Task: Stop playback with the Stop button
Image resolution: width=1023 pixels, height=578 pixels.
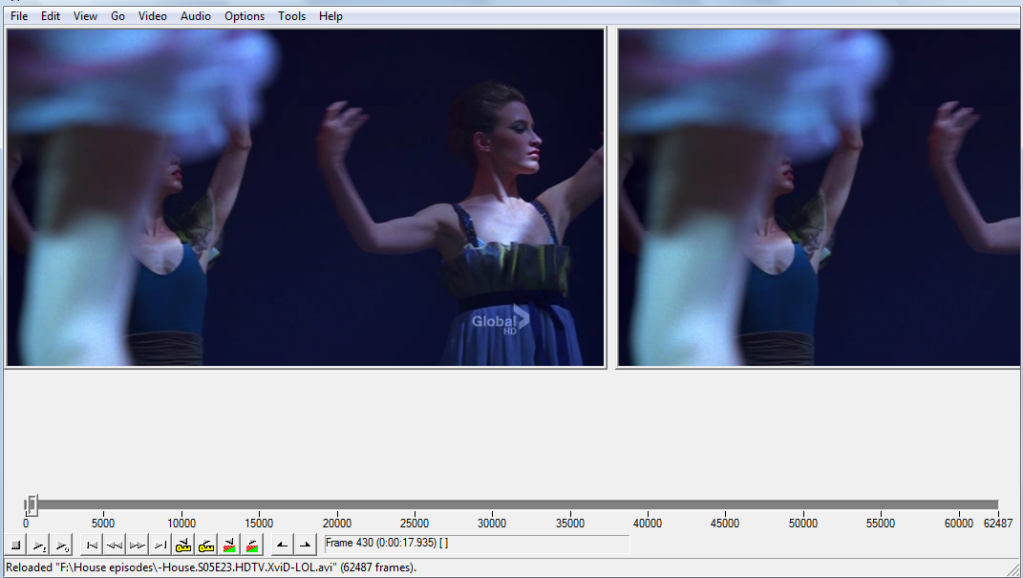Action: (x=16, y=545)
